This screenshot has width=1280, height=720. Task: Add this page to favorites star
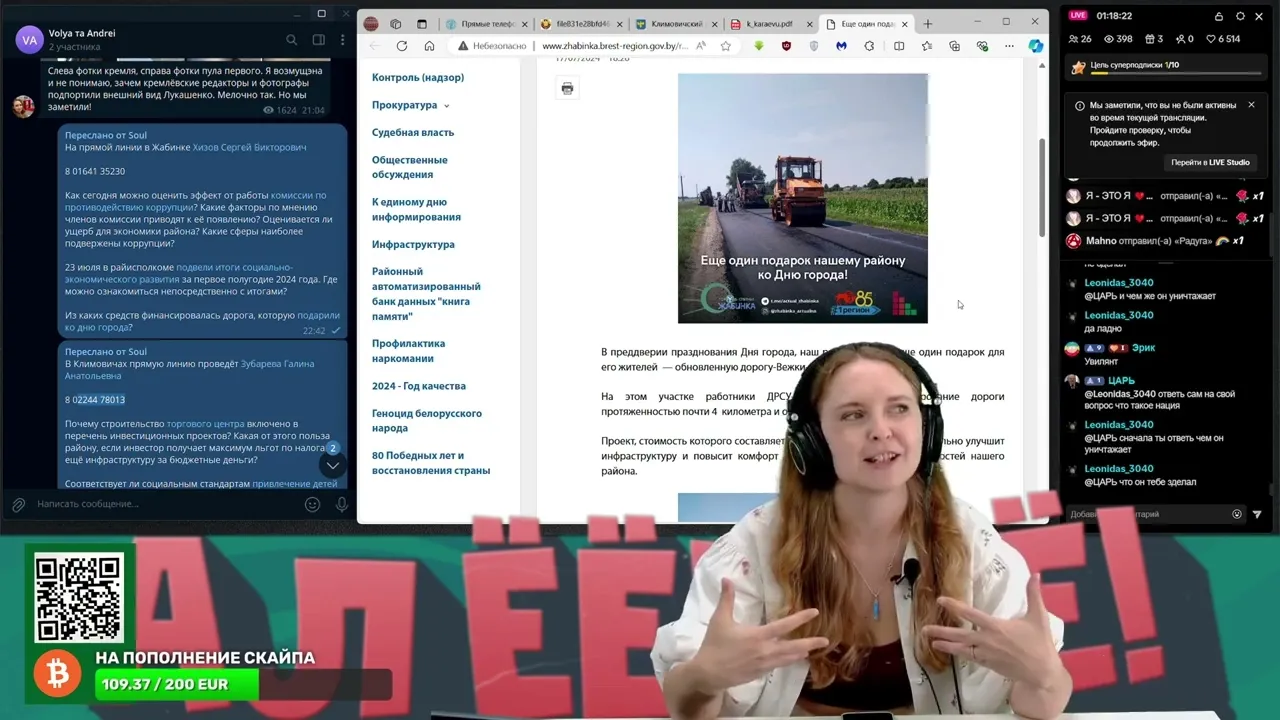[726, 46]
